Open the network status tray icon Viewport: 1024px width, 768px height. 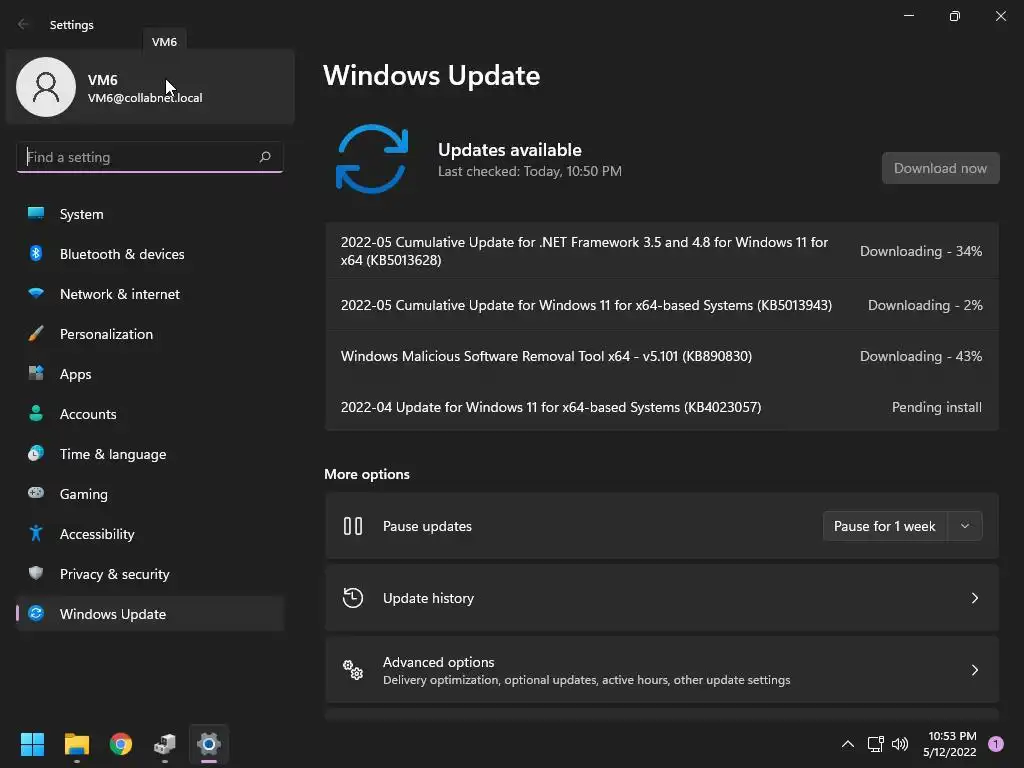click(875, 744)
